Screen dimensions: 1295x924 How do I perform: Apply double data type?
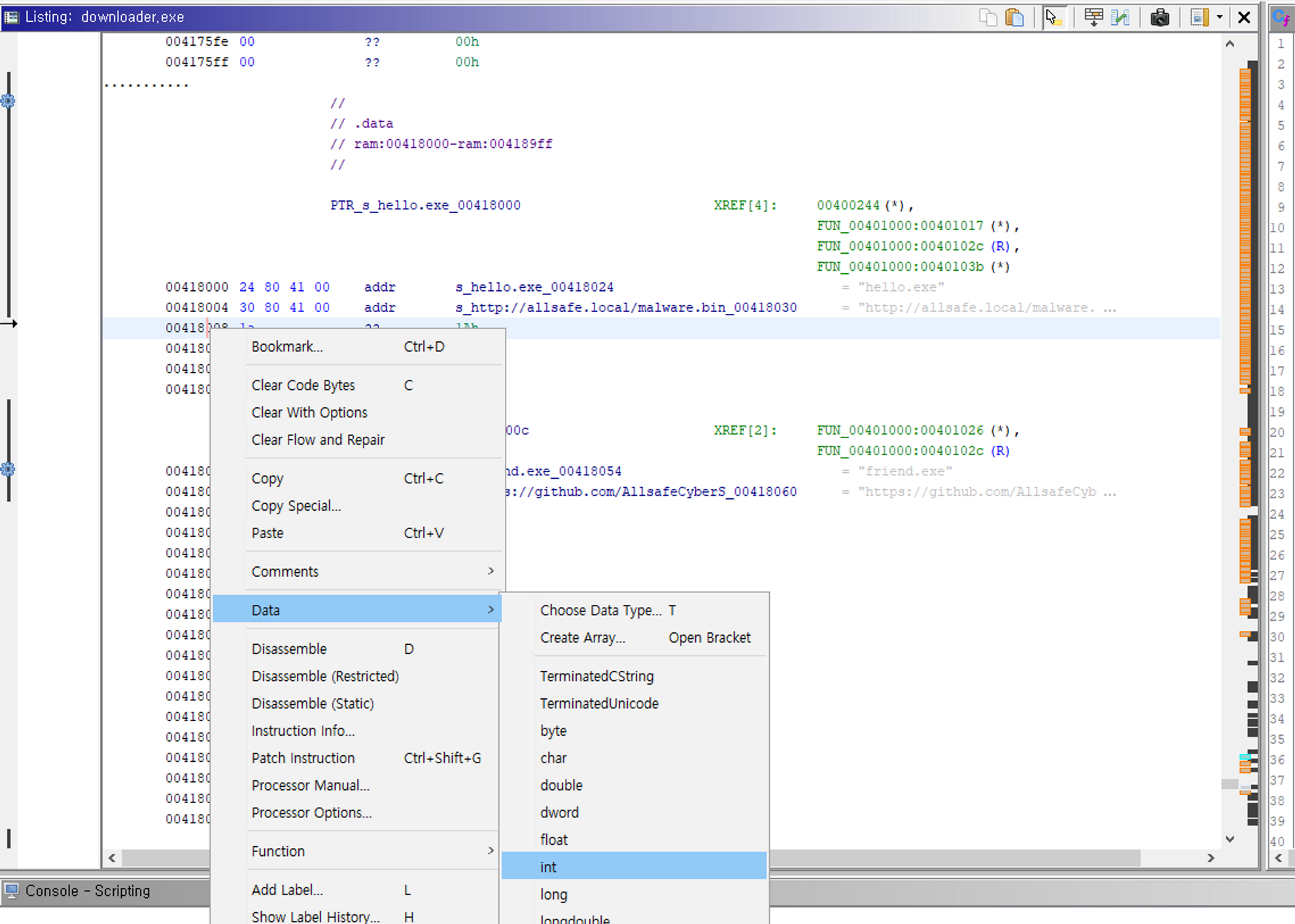coord(634,785)
